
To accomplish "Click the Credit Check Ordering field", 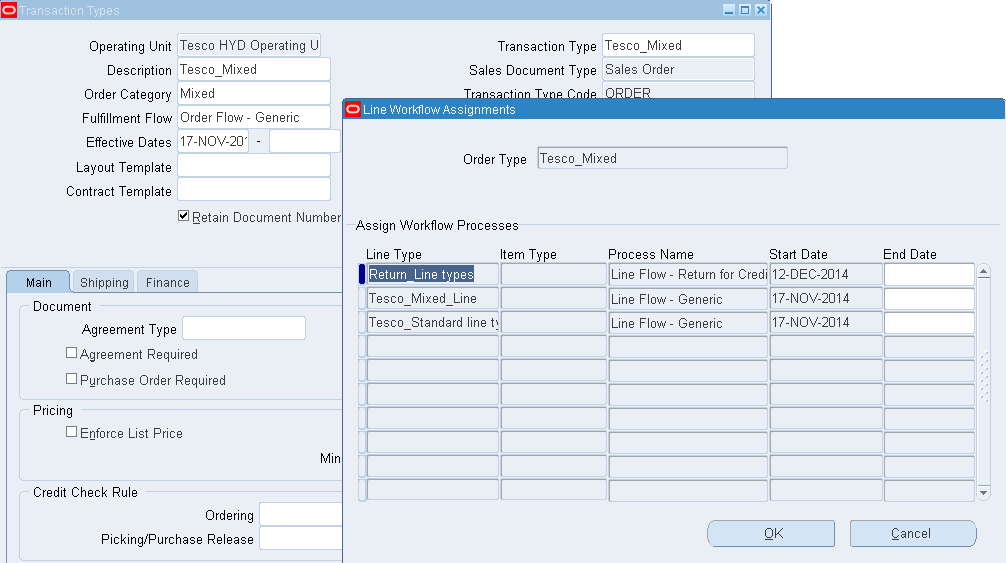I will point(301,514).
